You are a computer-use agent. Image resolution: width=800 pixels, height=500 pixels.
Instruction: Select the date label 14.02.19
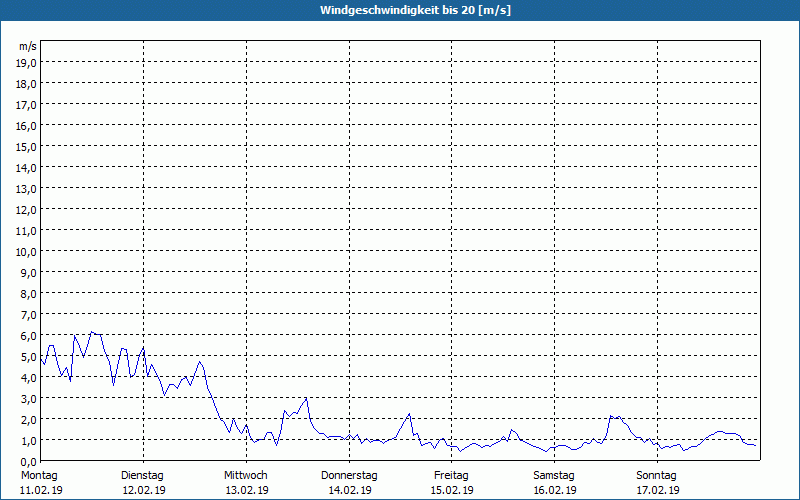pos(349,490)
